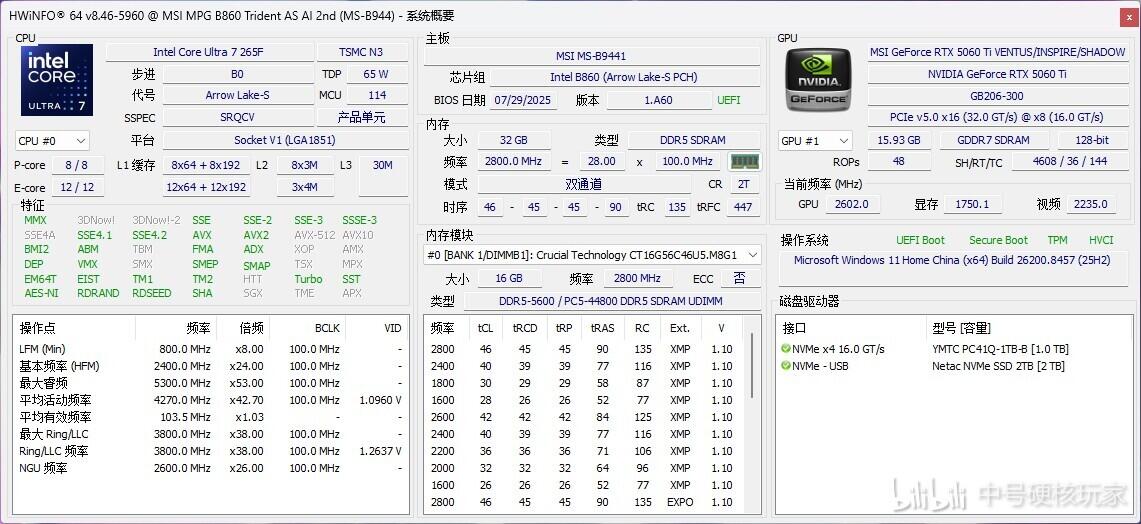Select the 最大 Ring/LLC row
The height and width of the screenshot is (524, 1141).
(211, 434)
